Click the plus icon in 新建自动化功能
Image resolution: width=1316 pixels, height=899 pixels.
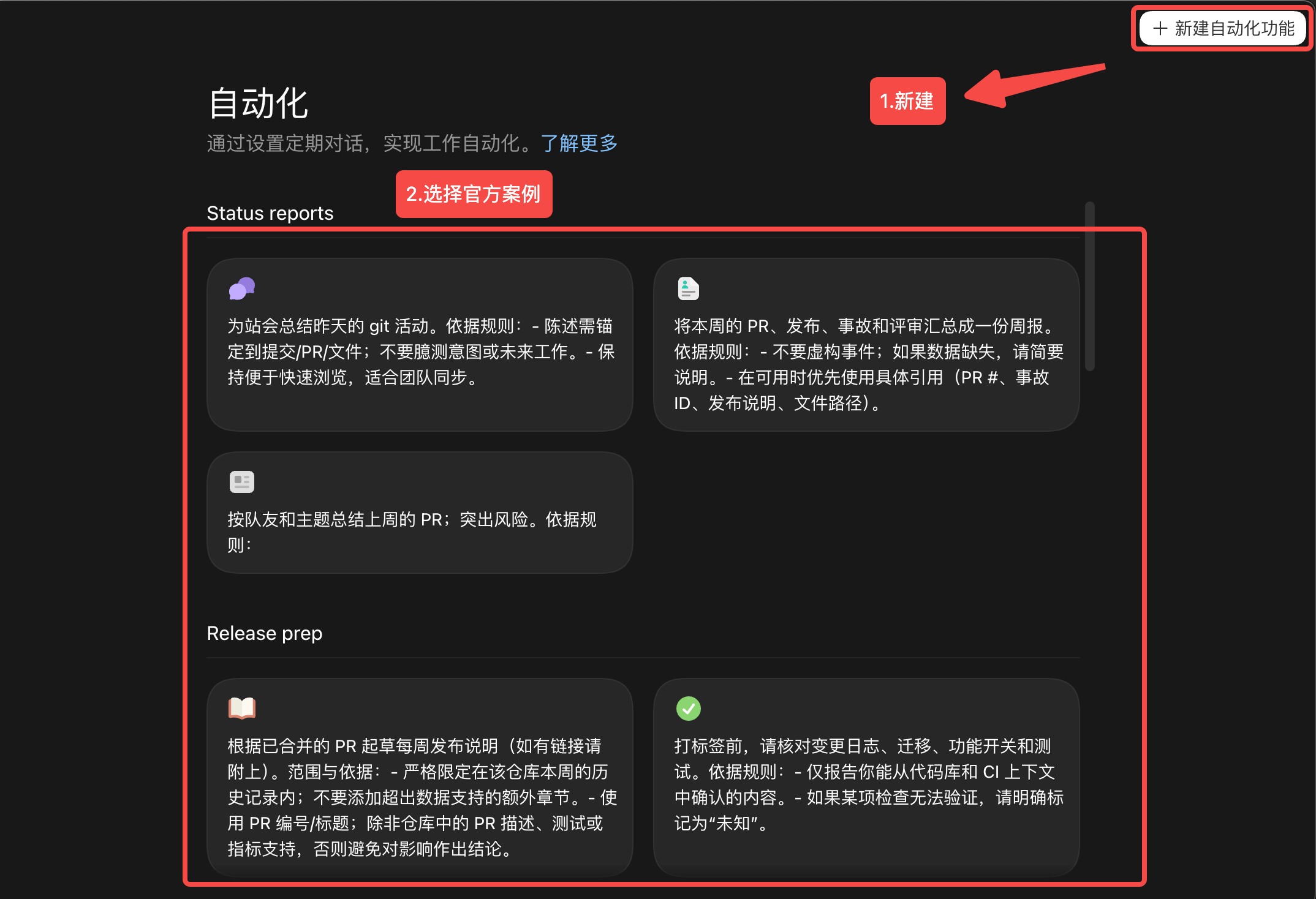click(x=1160, y=29)
